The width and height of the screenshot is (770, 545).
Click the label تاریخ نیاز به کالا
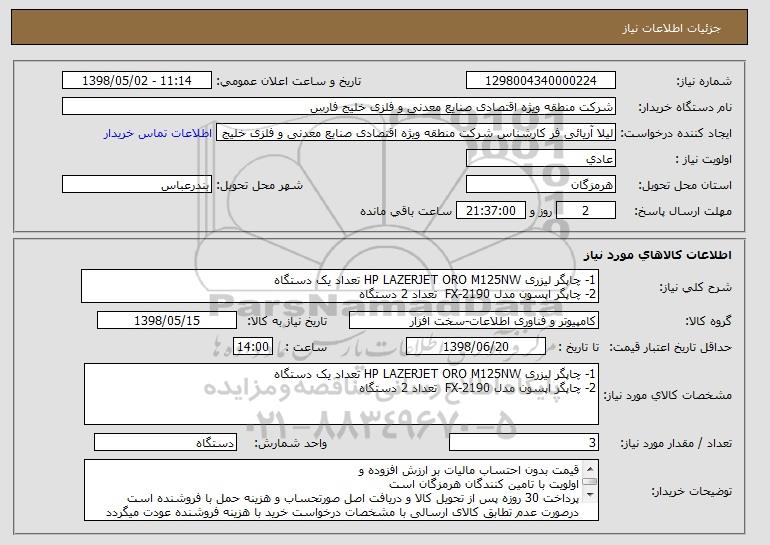(287, 321)
